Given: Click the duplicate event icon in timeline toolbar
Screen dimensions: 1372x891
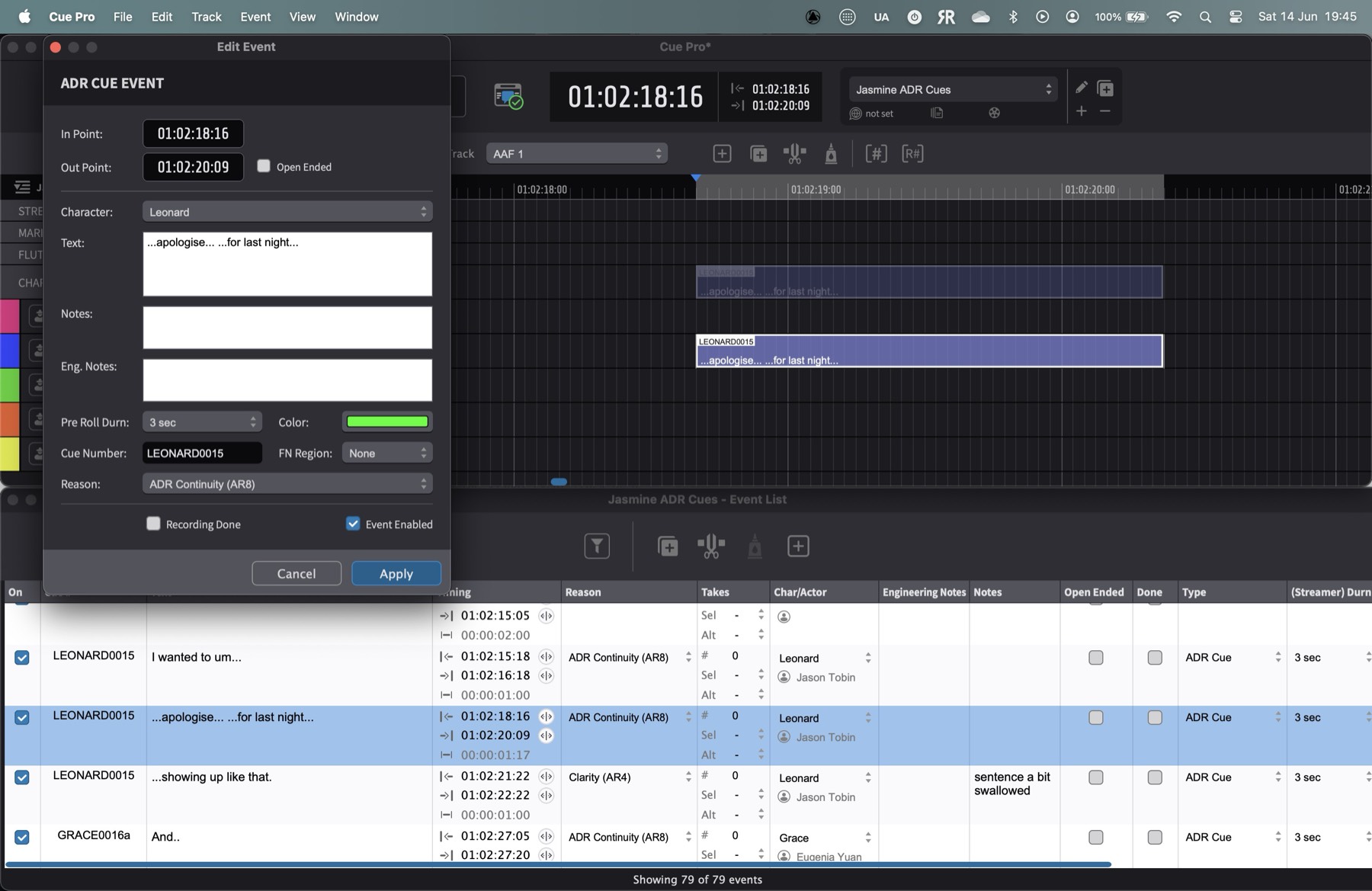Looking at the screenshot, I should (x=759, y=154).
